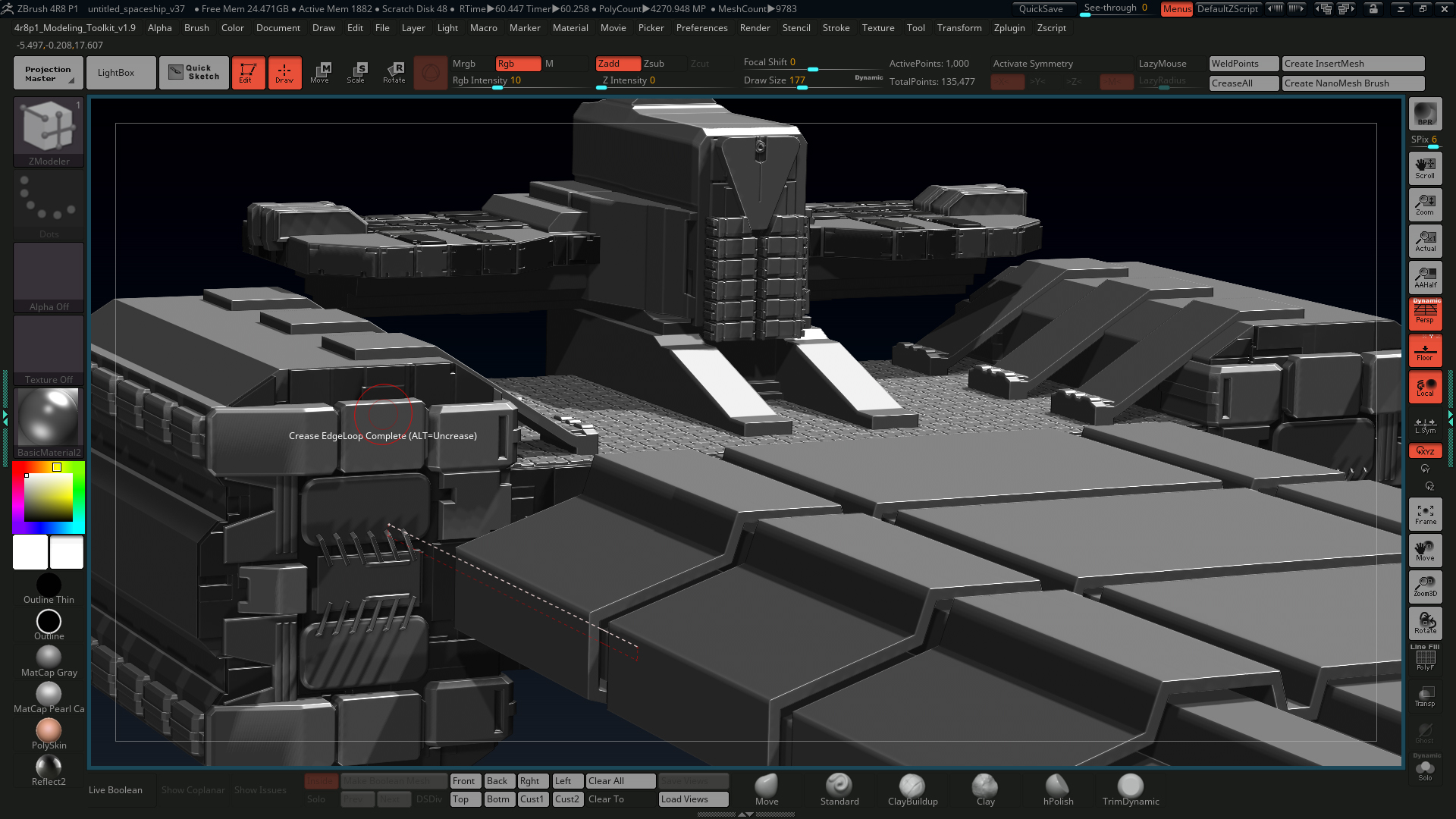Toggle the Mrgb button
This screenshot has height=819, width=1456.
[x=472, y=64]
